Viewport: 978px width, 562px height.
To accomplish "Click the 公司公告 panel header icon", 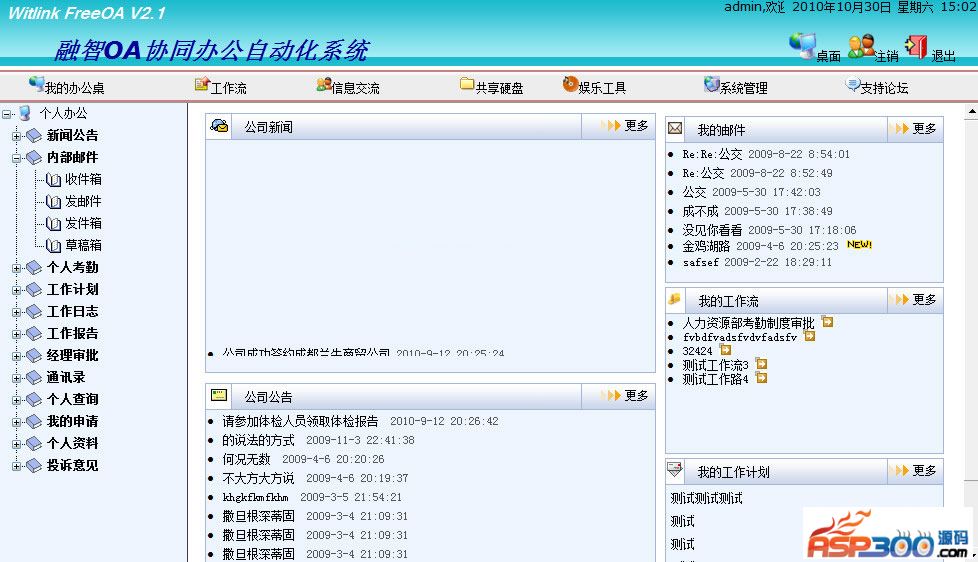I will pos(219,395).
